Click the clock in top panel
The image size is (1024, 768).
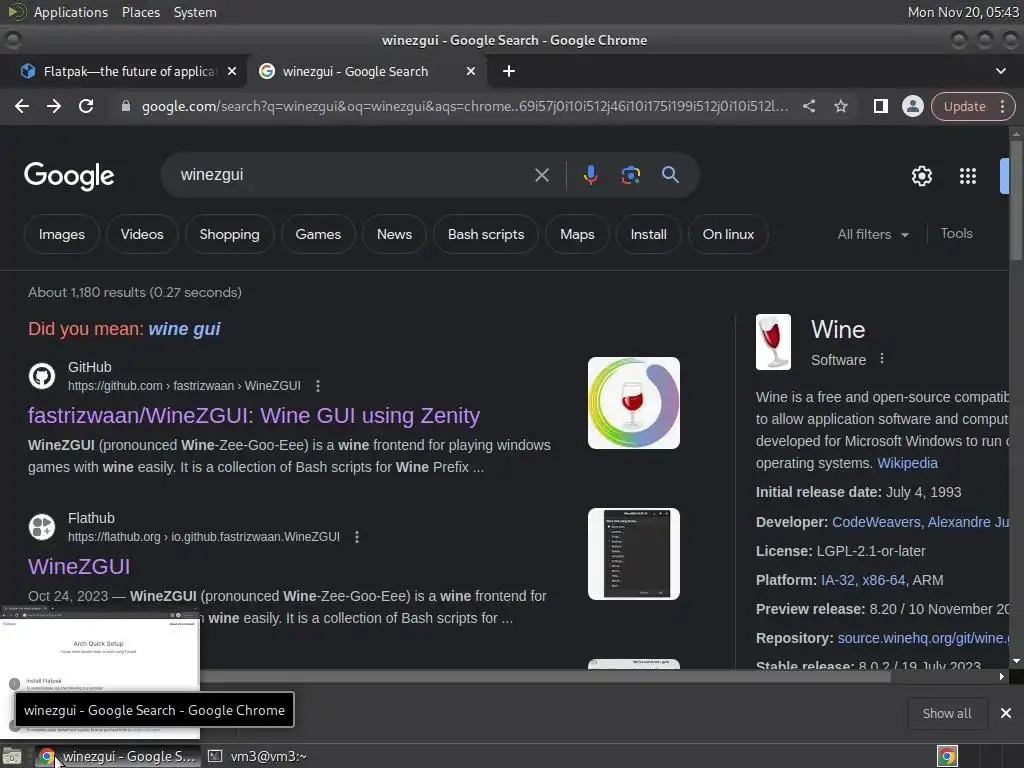[x=963, y=12]
